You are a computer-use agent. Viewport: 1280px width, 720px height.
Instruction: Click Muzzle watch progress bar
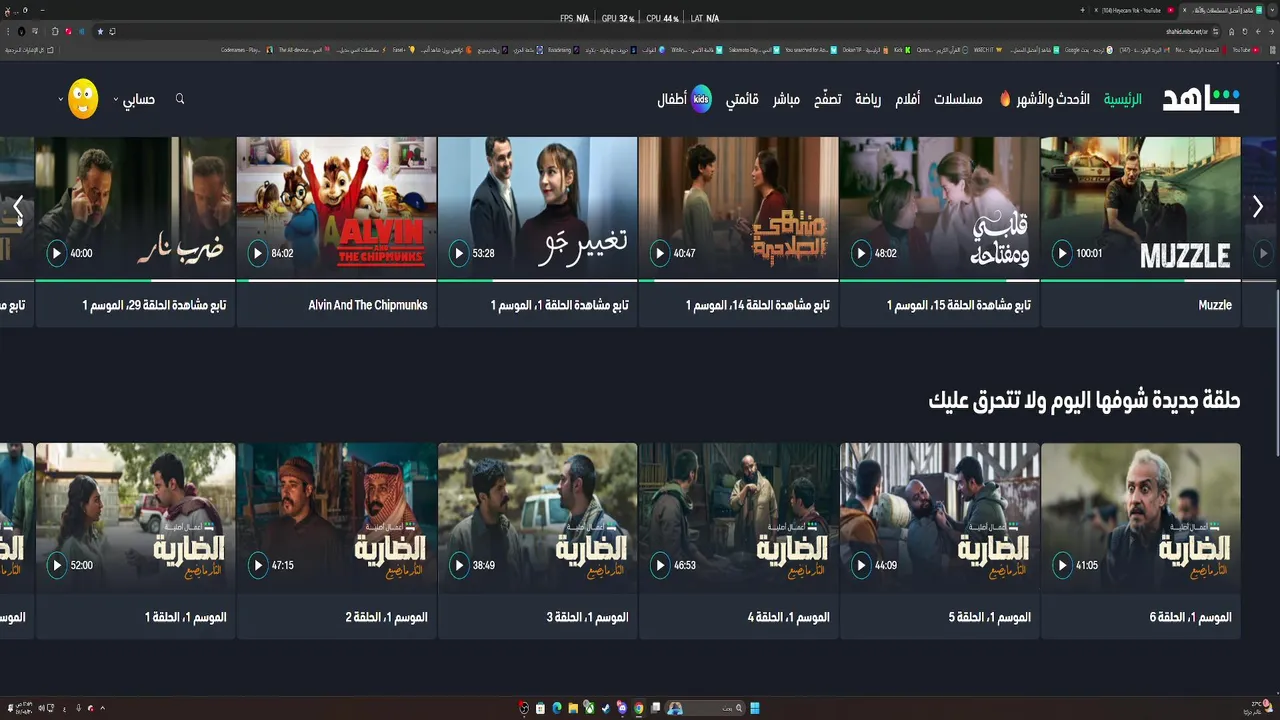[1141, 281]
